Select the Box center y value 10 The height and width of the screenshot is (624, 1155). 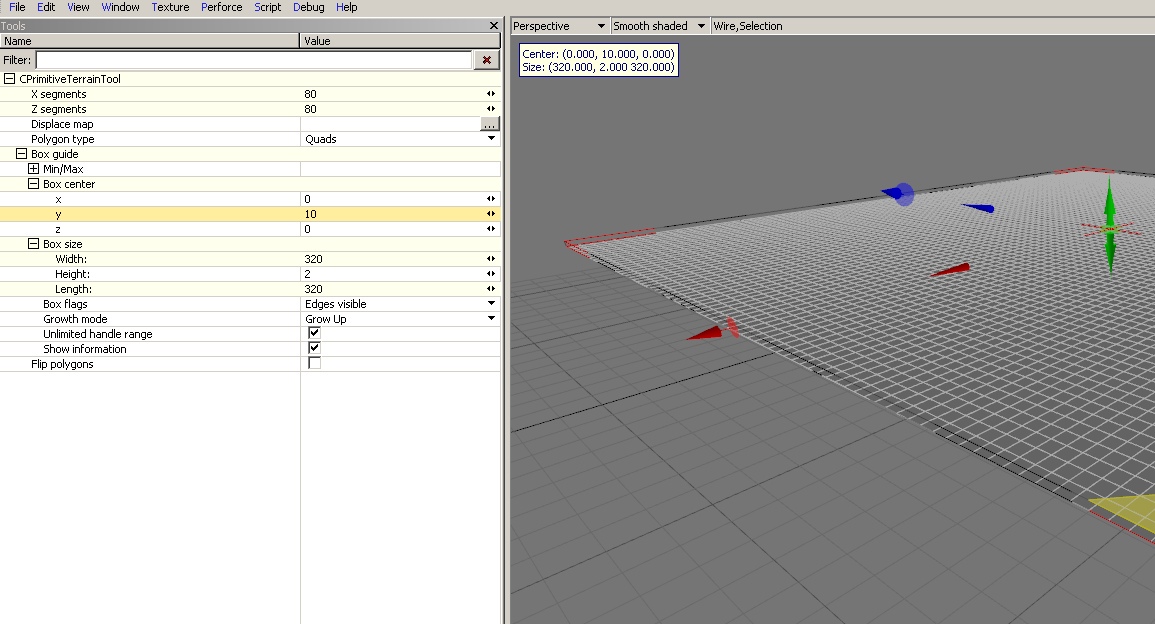pos(310,214)
